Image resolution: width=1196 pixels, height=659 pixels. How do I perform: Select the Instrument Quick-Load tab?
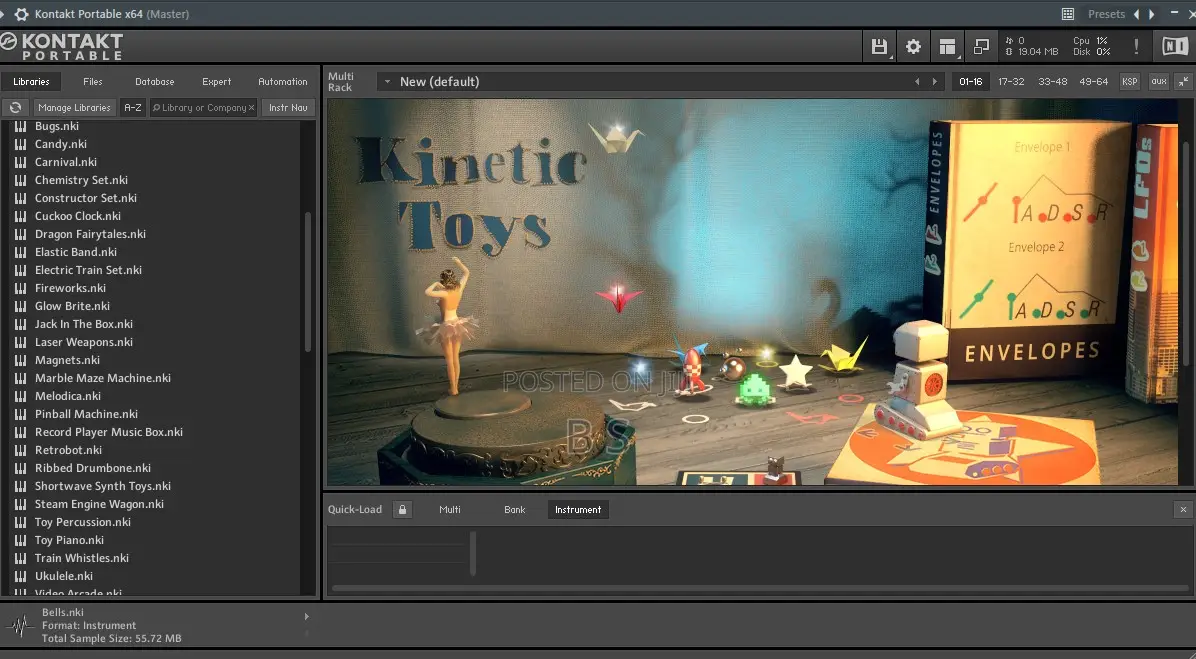578,510
